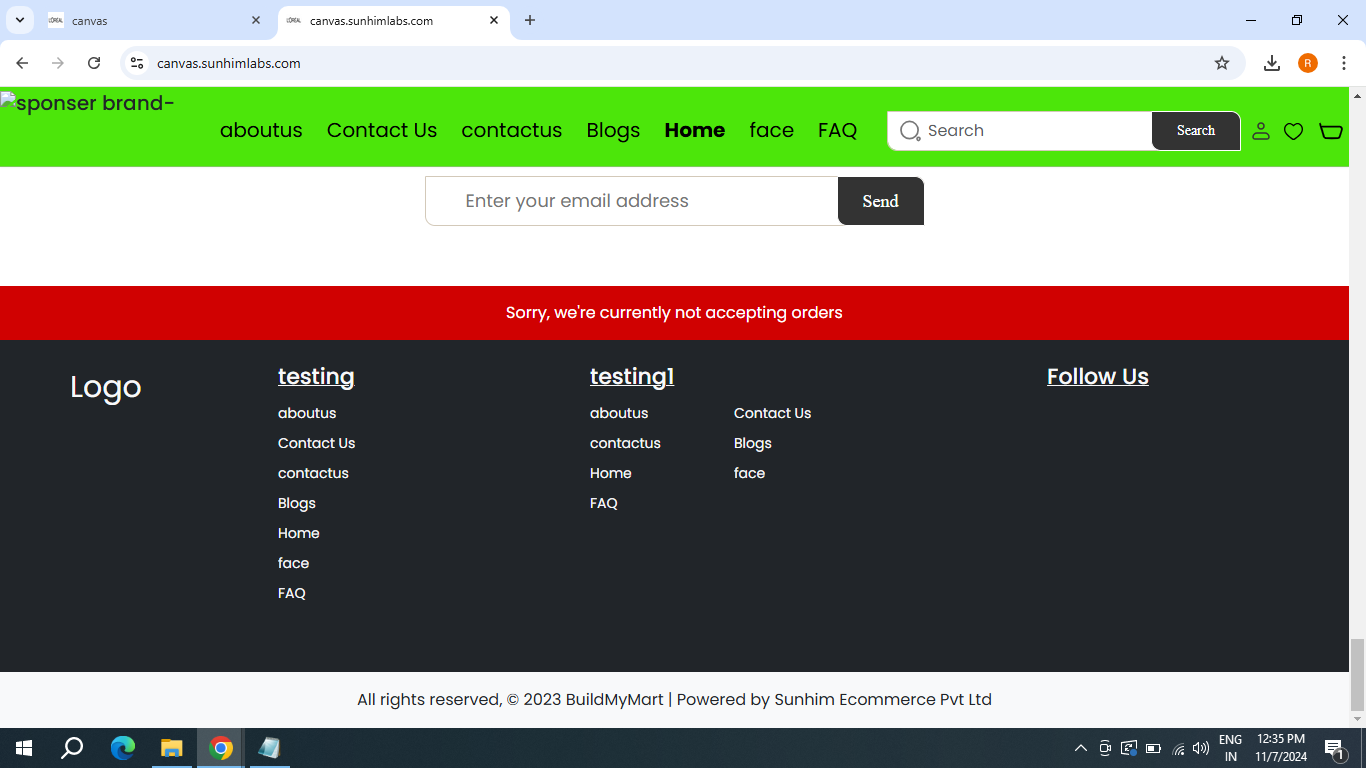Click the magnifier icon in search box
This screenshot has height=768, width=1366.
coord(910,131)
